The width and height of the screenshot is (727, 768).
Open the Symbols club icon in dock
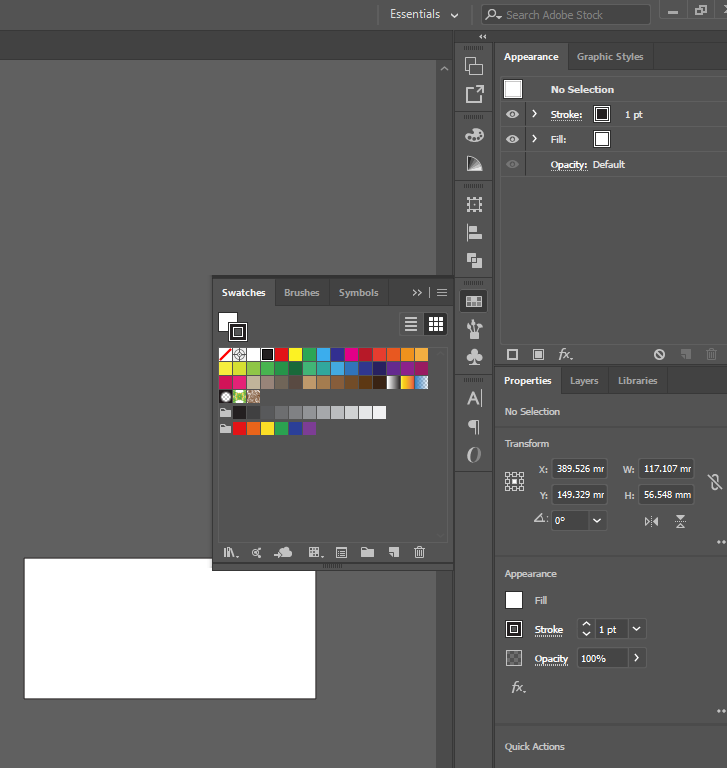[x=474, y=357]
